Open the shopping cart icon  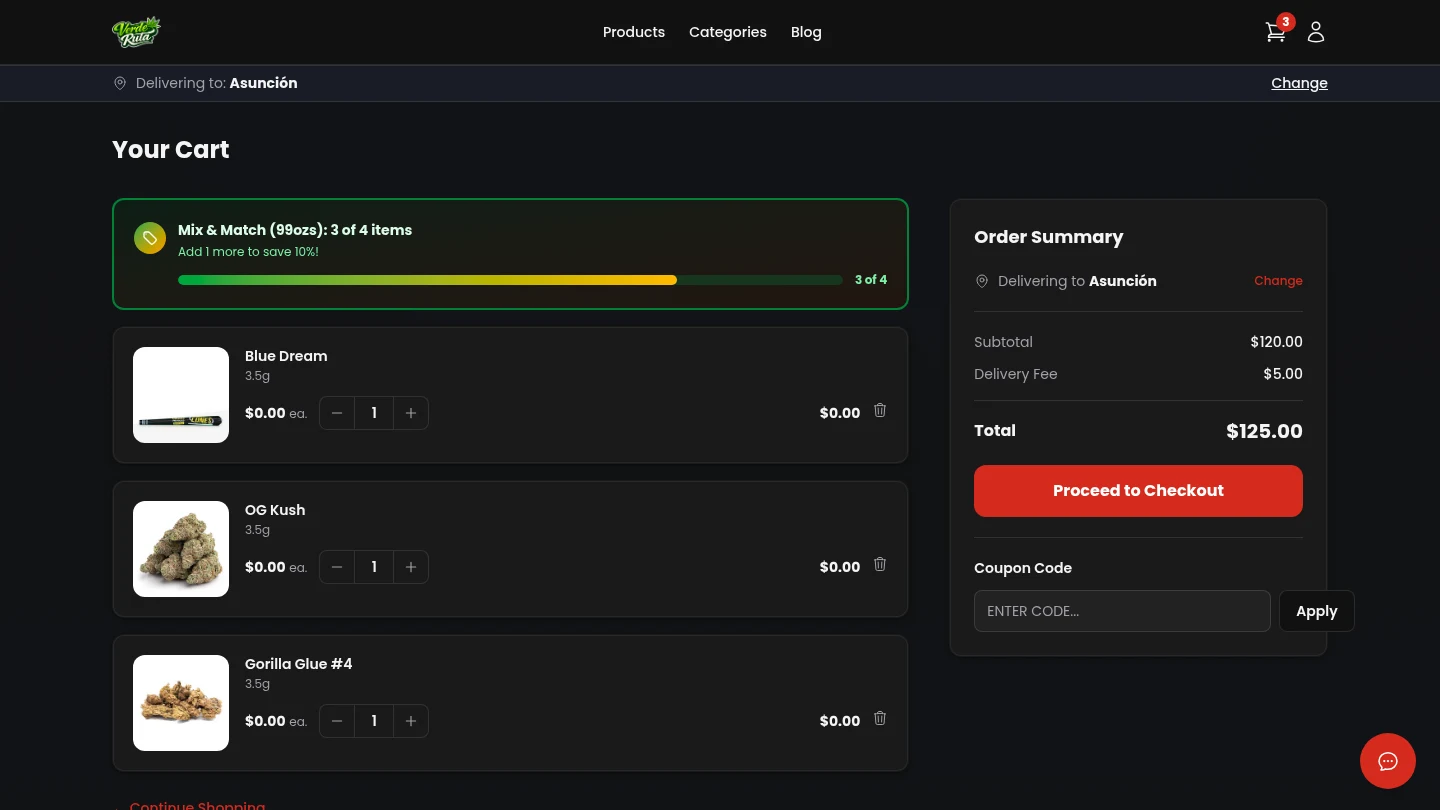tap(1275, 32)
